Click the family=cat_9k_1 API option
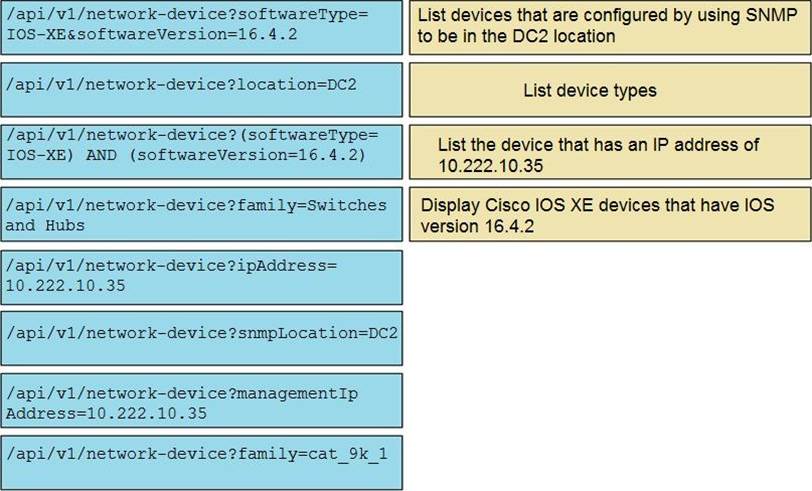The height and width of the screenshot is (491, 812). [202, 461]
